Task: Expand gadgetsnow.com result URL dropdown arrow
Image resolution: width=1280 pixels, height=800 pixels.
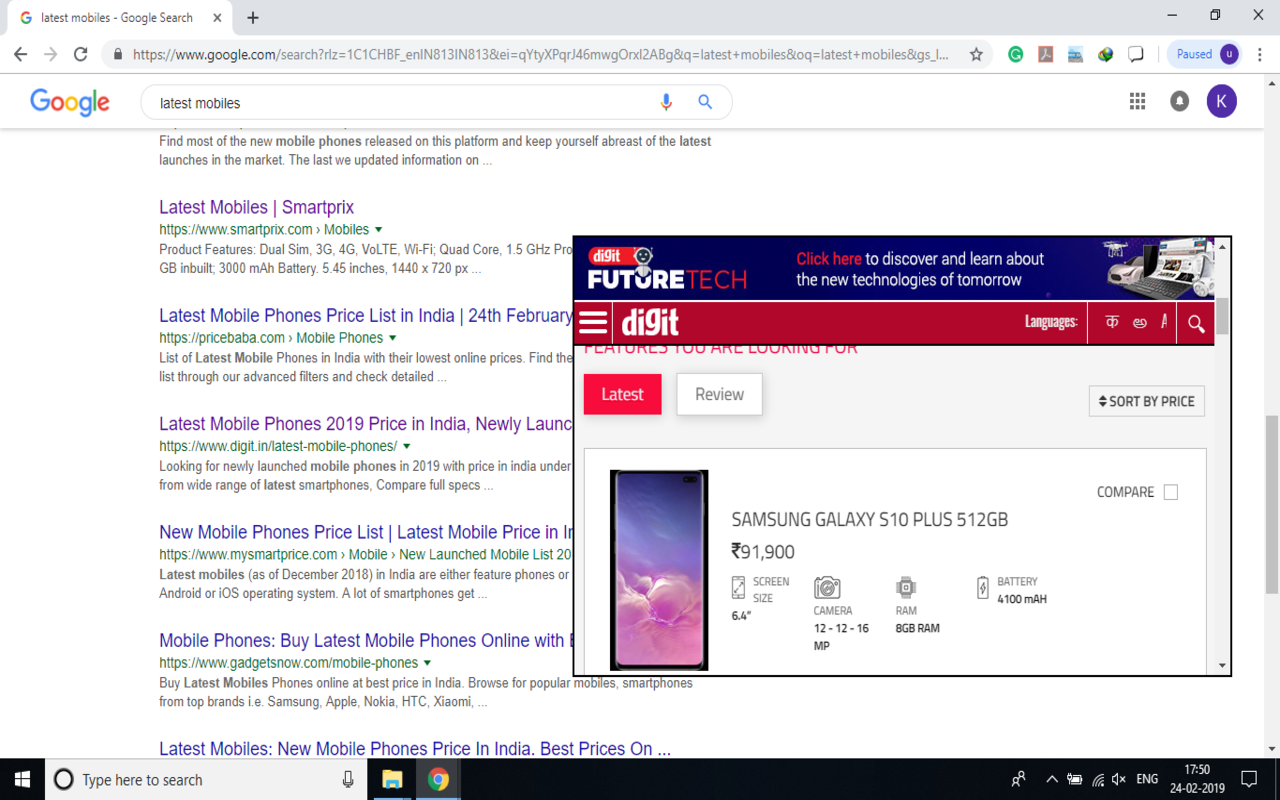Action: (x=427, y=663)
